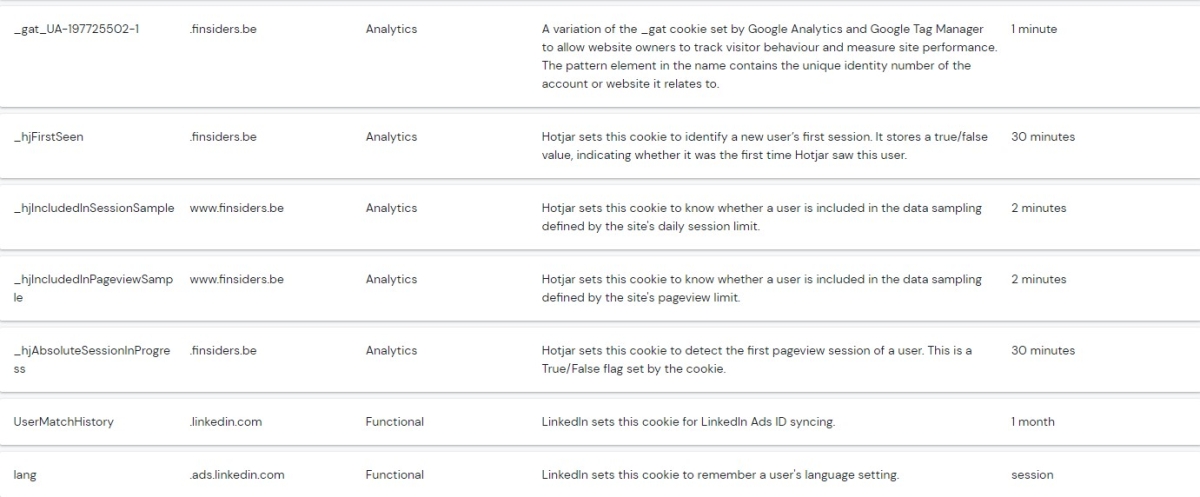Click the Google Analytics _gat cookie description
Image resolution: width=1200 pixels, height=497 pixels.
pos(755,56)
